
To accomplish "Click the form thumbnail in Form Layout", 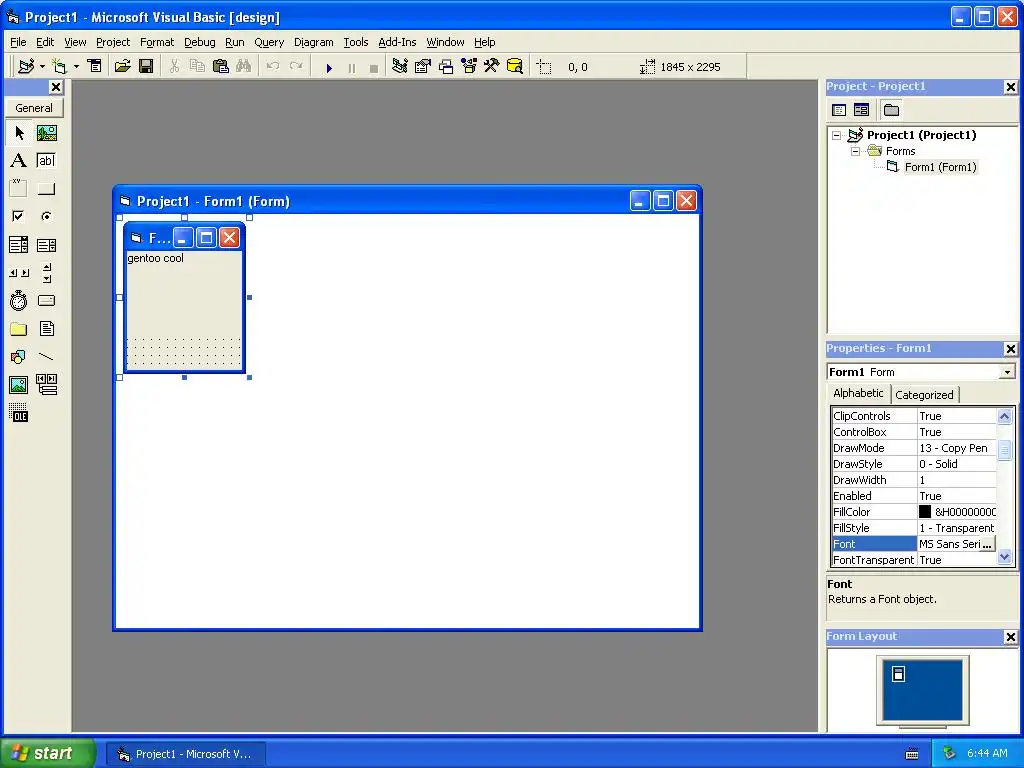I will pos(899,674).
